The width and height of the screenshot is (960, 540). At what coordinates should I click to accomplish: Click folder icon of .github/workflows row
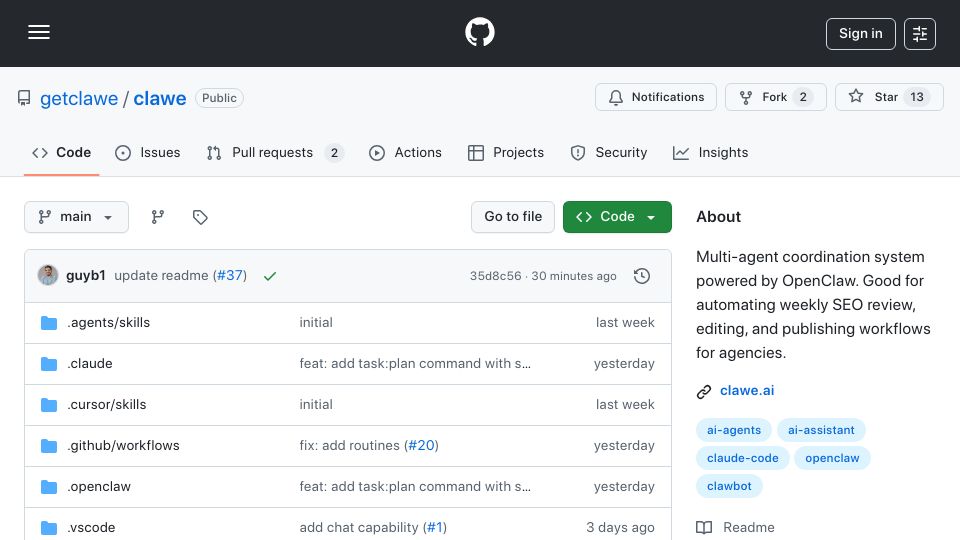click(49, 446)
